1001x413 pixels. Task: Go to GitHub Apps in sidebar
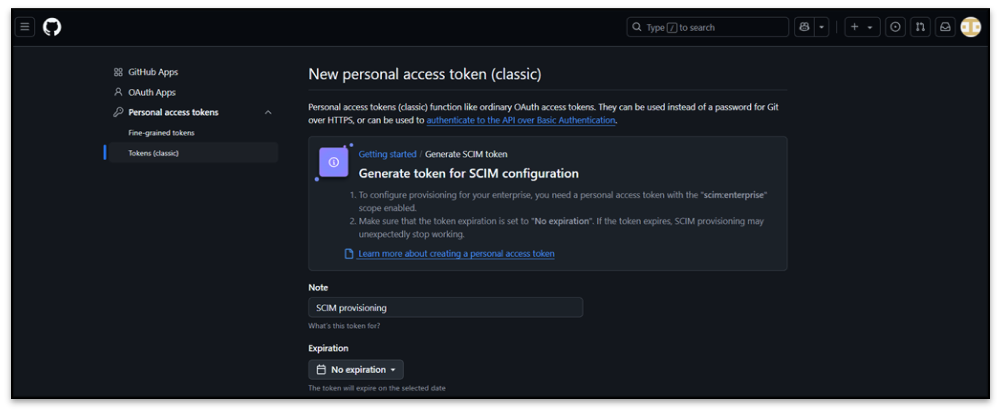coord(153,72)
